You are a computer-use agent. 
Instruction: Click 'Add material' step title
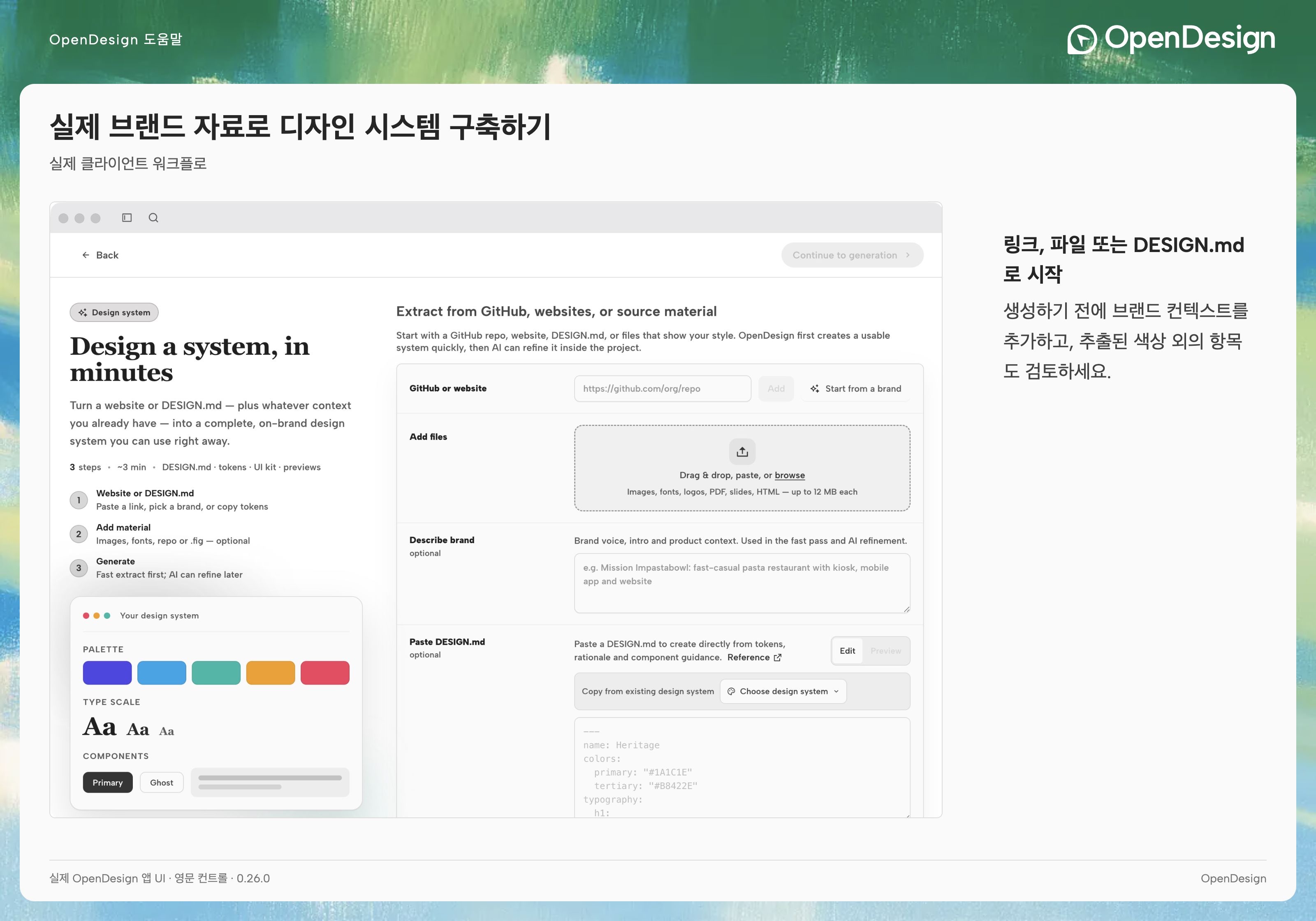123,527
